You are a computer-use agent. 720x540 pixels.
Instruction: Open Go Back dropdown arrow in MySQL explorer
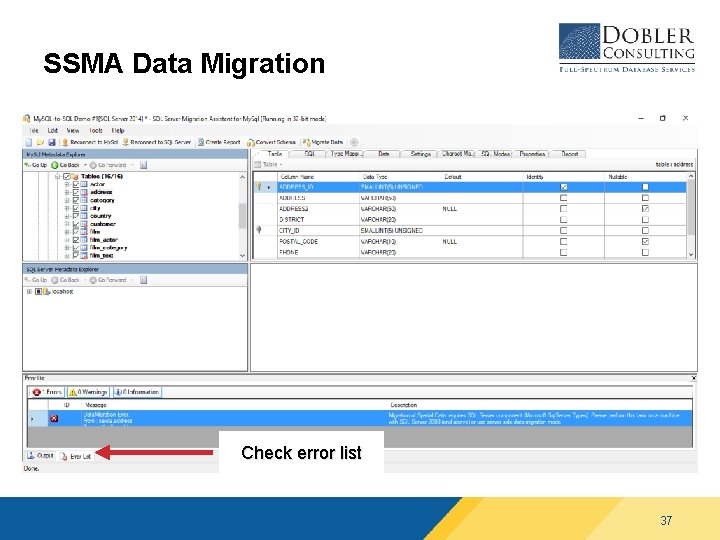[x=85, y=165]
